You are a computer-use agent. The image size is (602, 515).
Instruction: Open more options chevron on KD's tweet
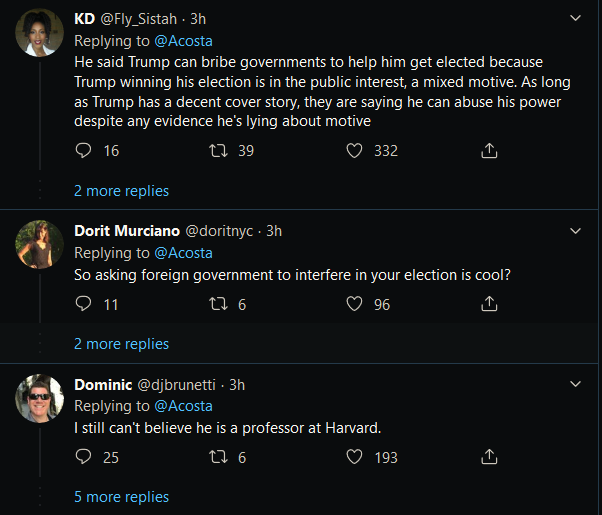pyautogui.click(x=575, y=18)
